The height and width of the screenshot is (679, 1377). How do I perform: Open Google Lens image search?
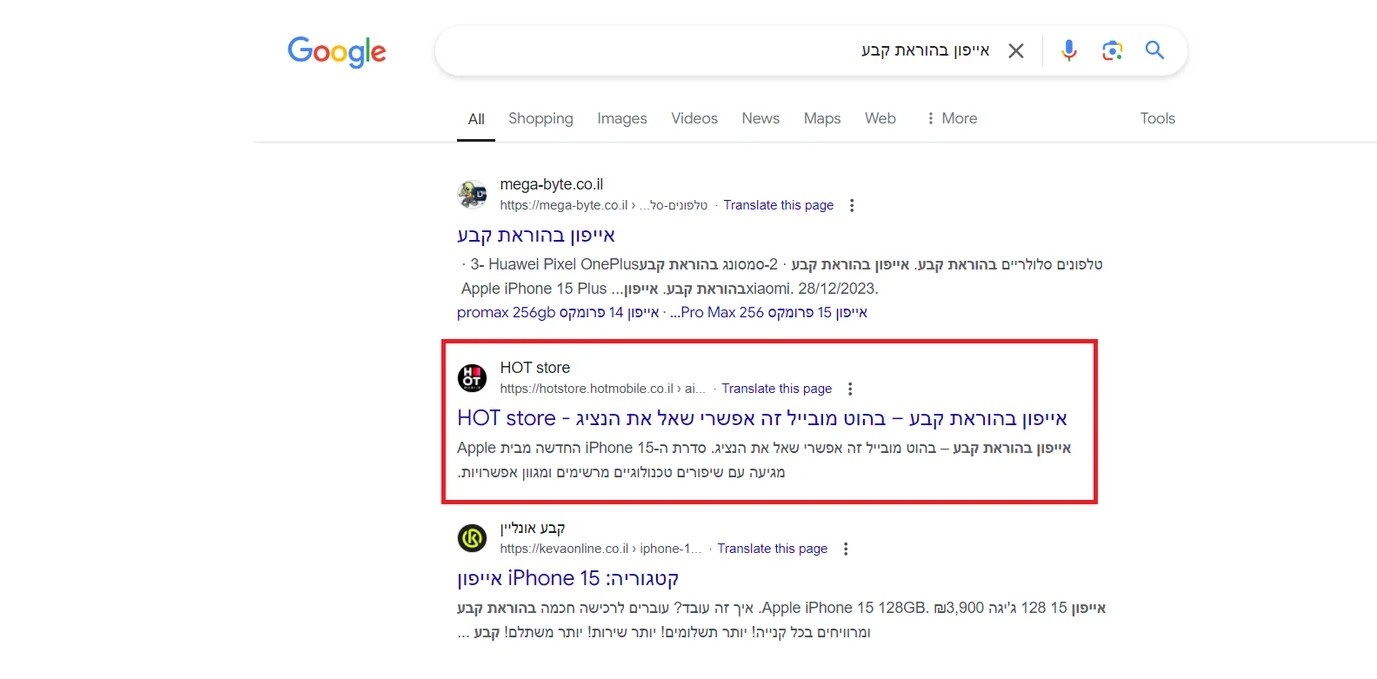point(1112,51)
